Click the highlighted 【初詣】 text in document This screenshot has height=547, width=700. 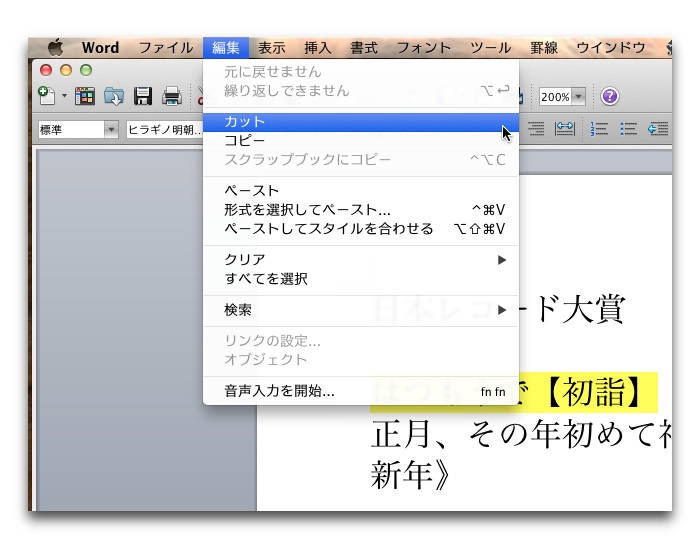pos(594,393)
